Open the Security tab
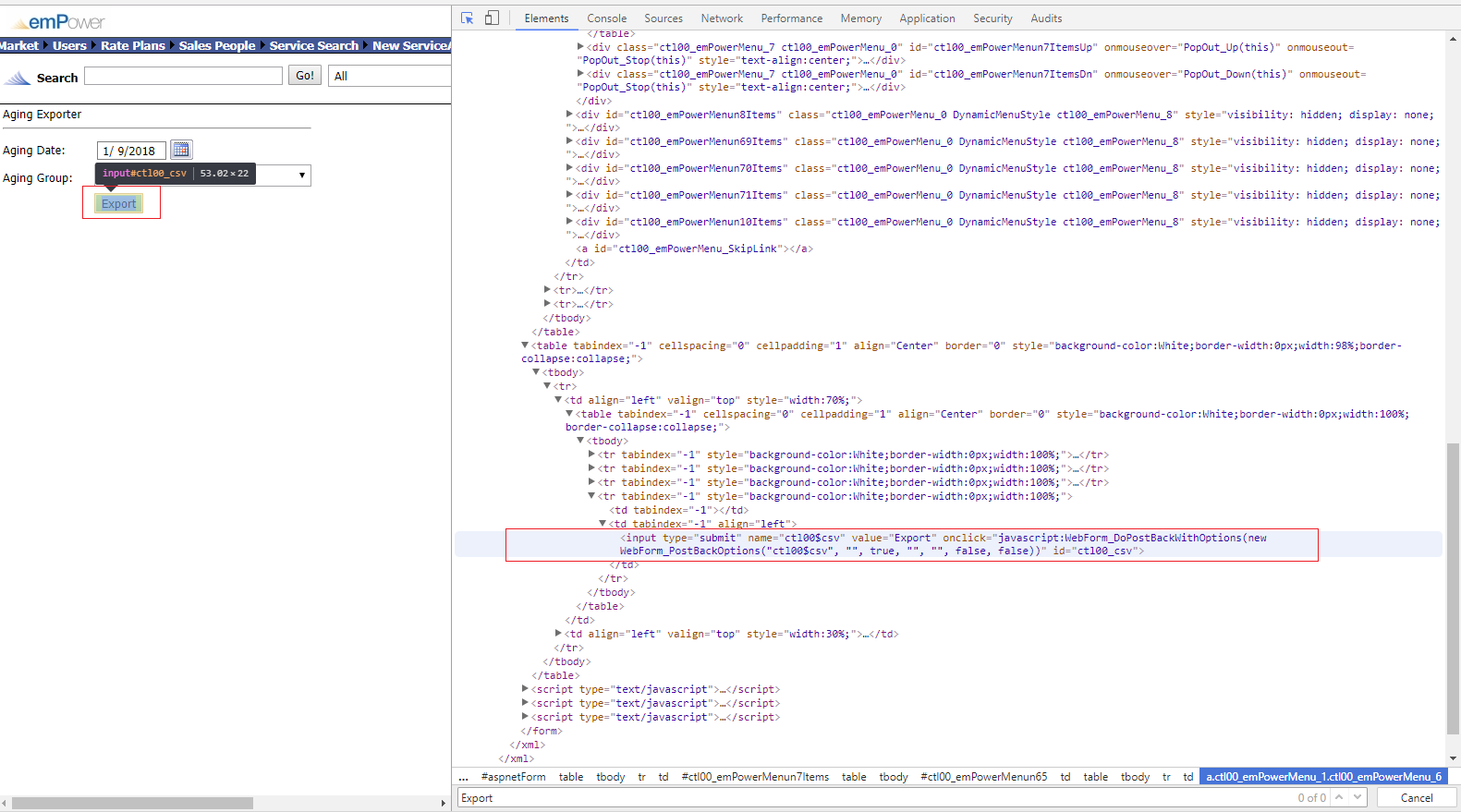The width and height of the screenshot is (1461, 812). click(x=992, y=18)
